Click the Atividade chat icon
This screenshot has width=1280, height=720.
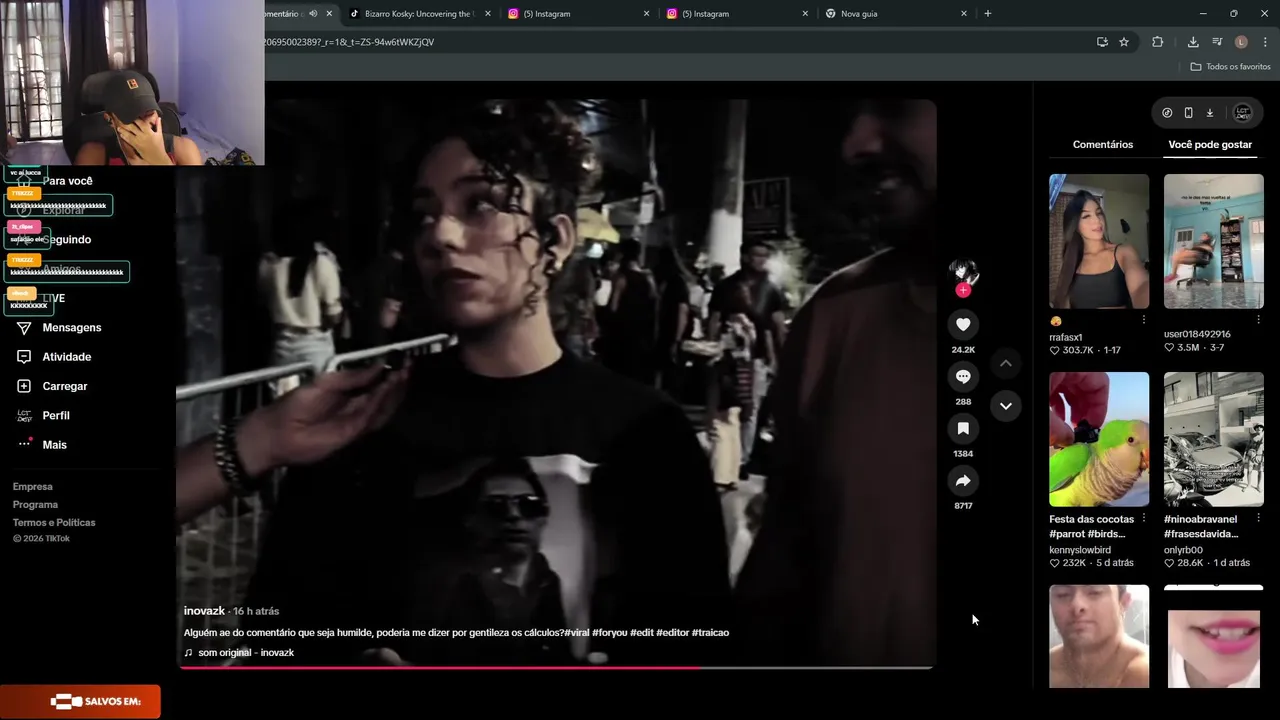coord(24,357)
